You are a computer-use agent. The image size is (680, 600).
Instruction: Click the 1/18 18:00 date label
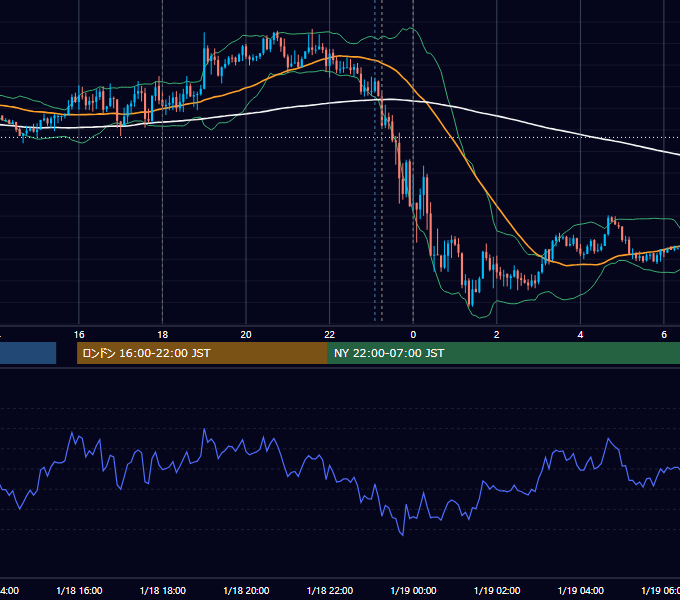pos(163,591)
